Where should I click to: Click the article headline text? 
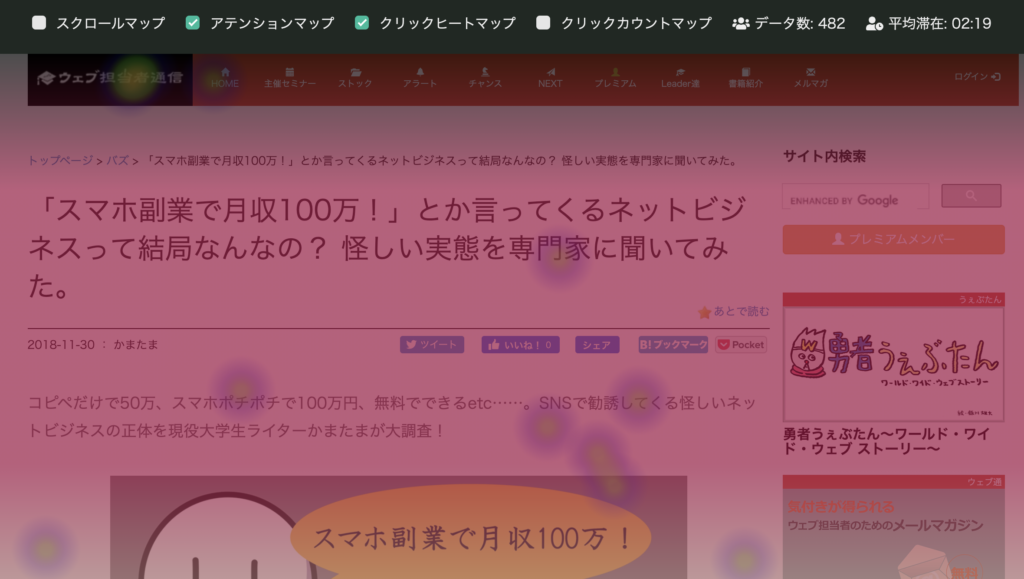[387, 247]
